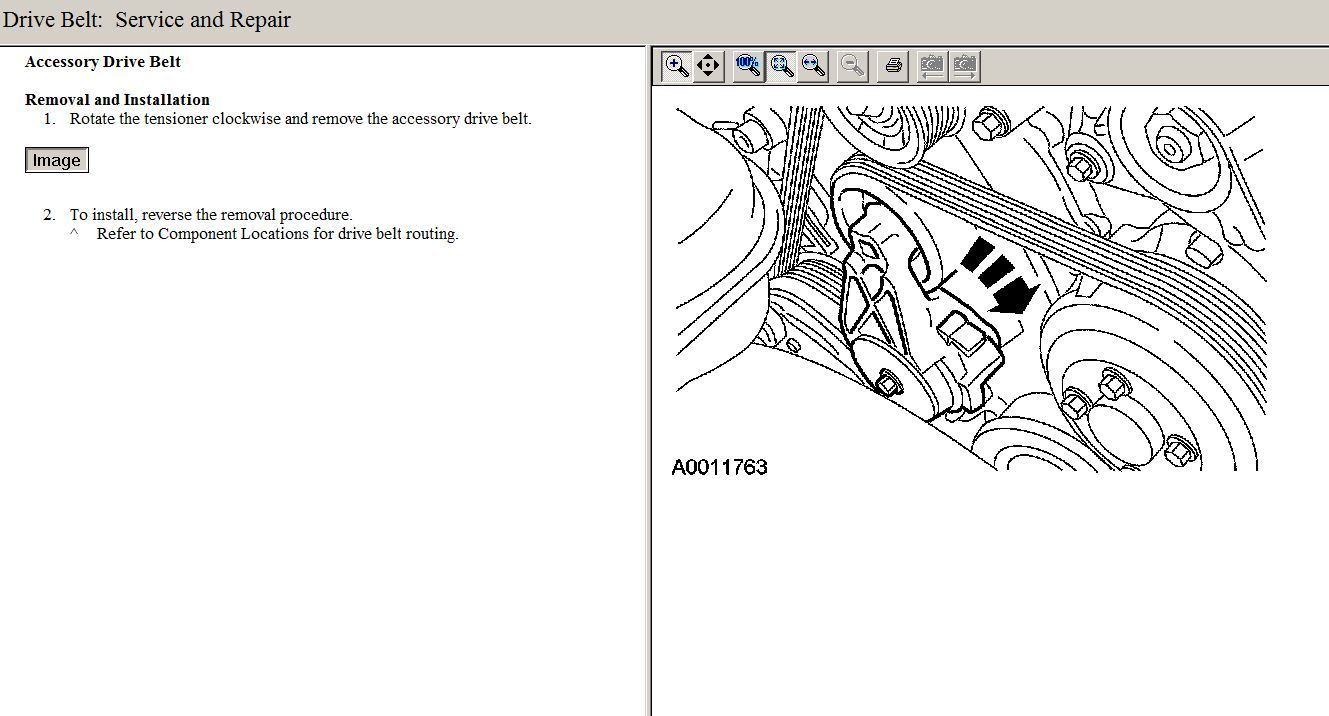The image size is (1329, 716).
Task: Go to previous image with camera icon
Action: [x=931, y=66]
